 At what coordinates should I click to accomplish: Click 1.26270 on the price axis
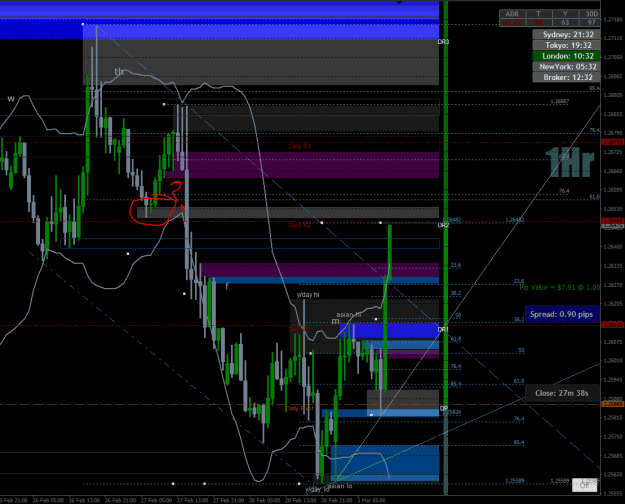click(613, 285)
